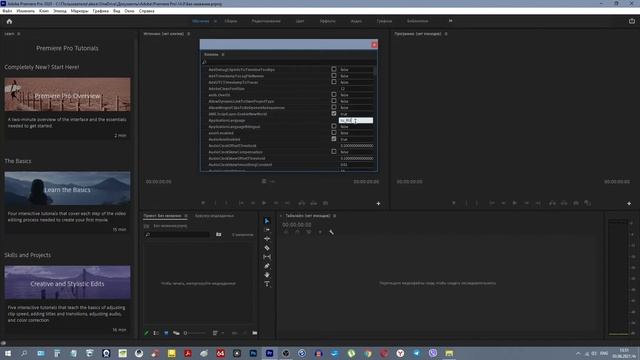
Task: Check ApplicationLanguageBilingual checkbox
Action: (x=334, y=126)
